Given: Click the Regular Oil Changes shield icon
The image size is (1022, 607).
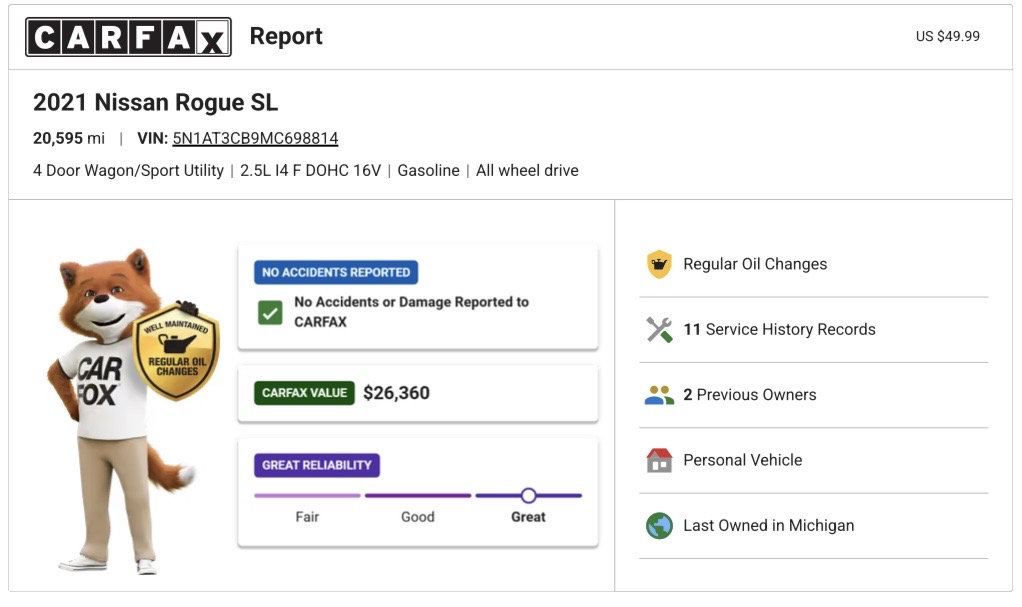Looking at the screenshot, I should click(659, 264).
